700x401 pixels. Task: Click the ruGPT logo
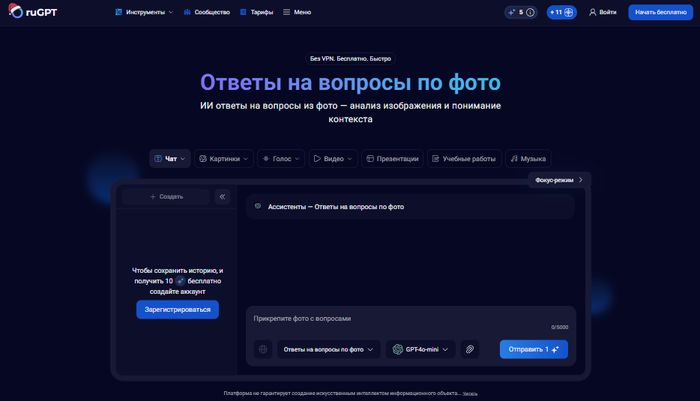[32, 12]
